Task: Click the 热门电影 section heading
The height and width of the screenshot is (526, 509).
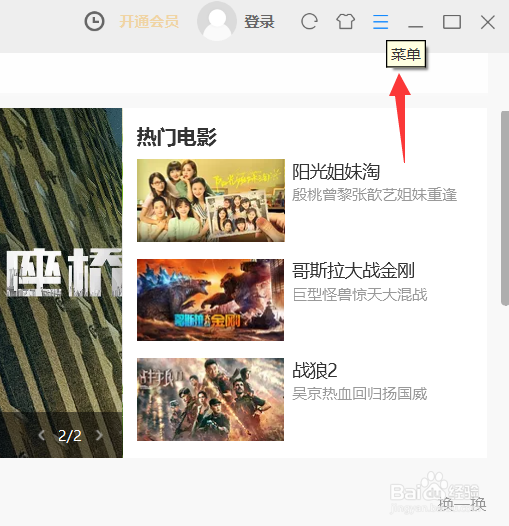Action: [x=176, y=137]
